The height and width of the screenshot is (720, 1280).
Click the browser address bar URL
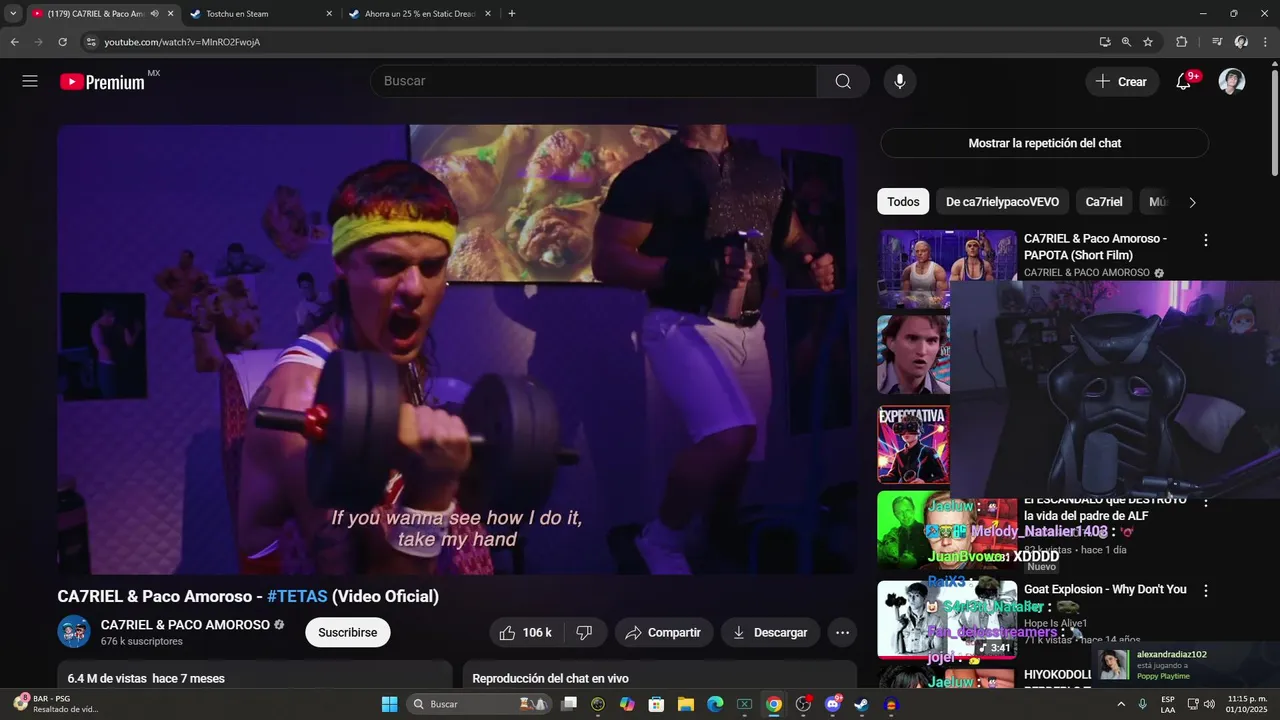tap(182, 42)
